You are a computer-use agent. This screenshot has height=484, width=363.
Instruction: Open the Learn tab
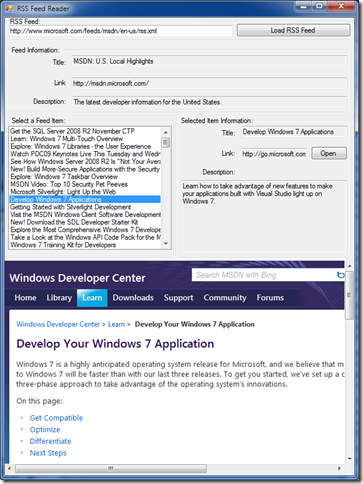click(92, 298)
